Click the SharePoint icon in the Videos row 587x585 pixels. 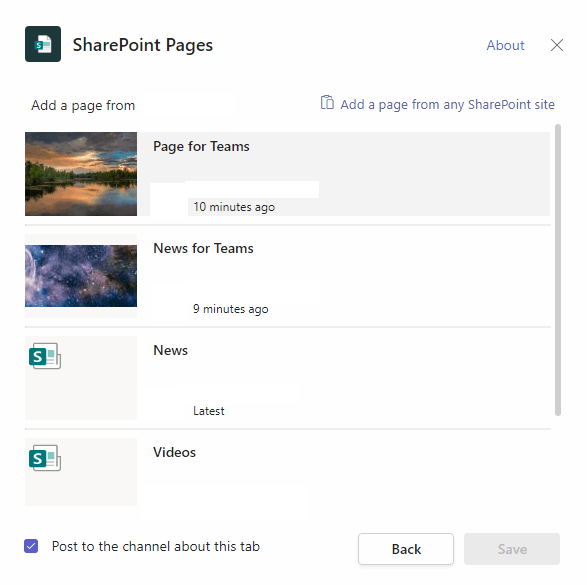coord(45,458)
